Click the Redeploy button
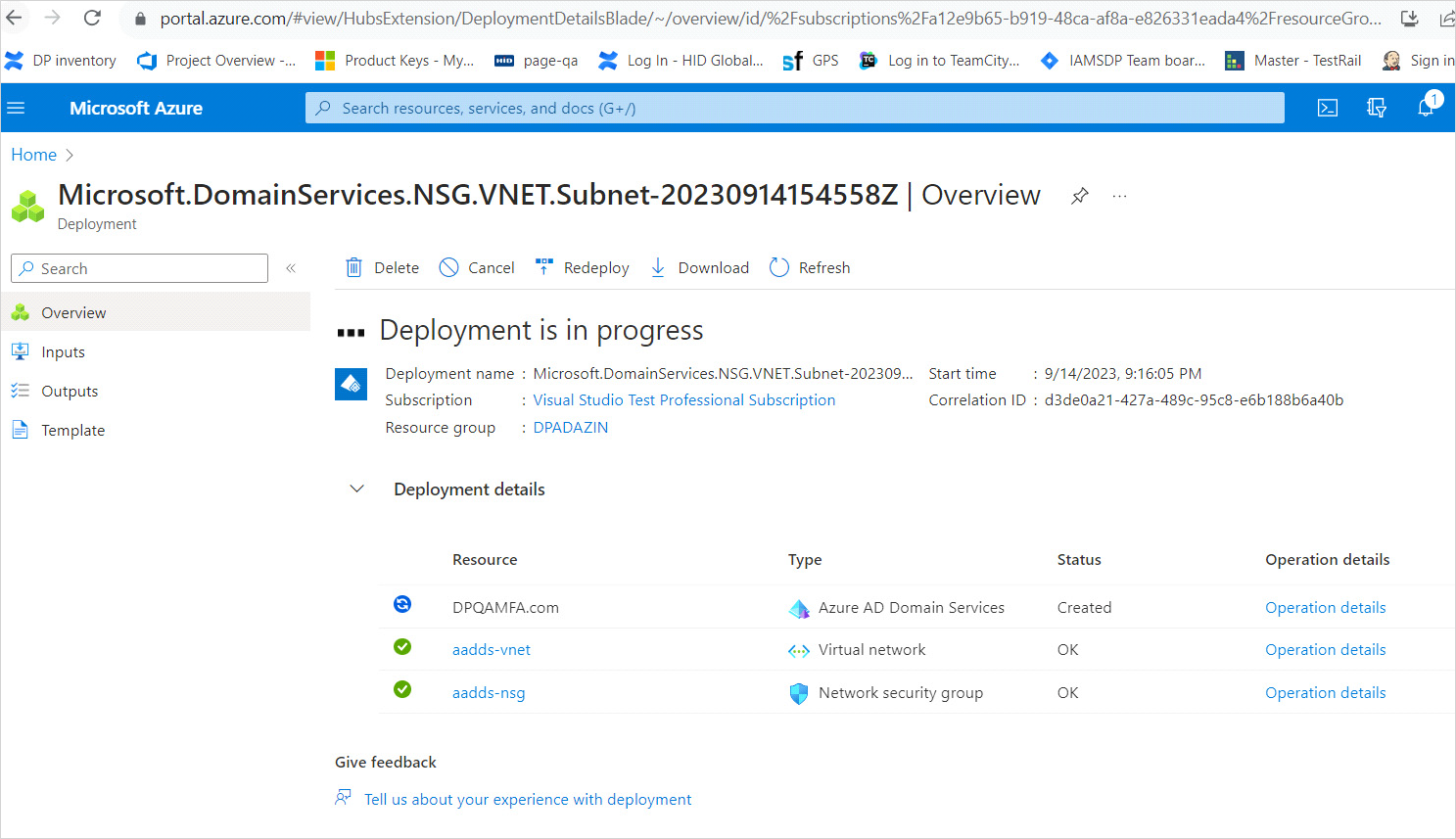1456x839 pixels. point(583,267)
